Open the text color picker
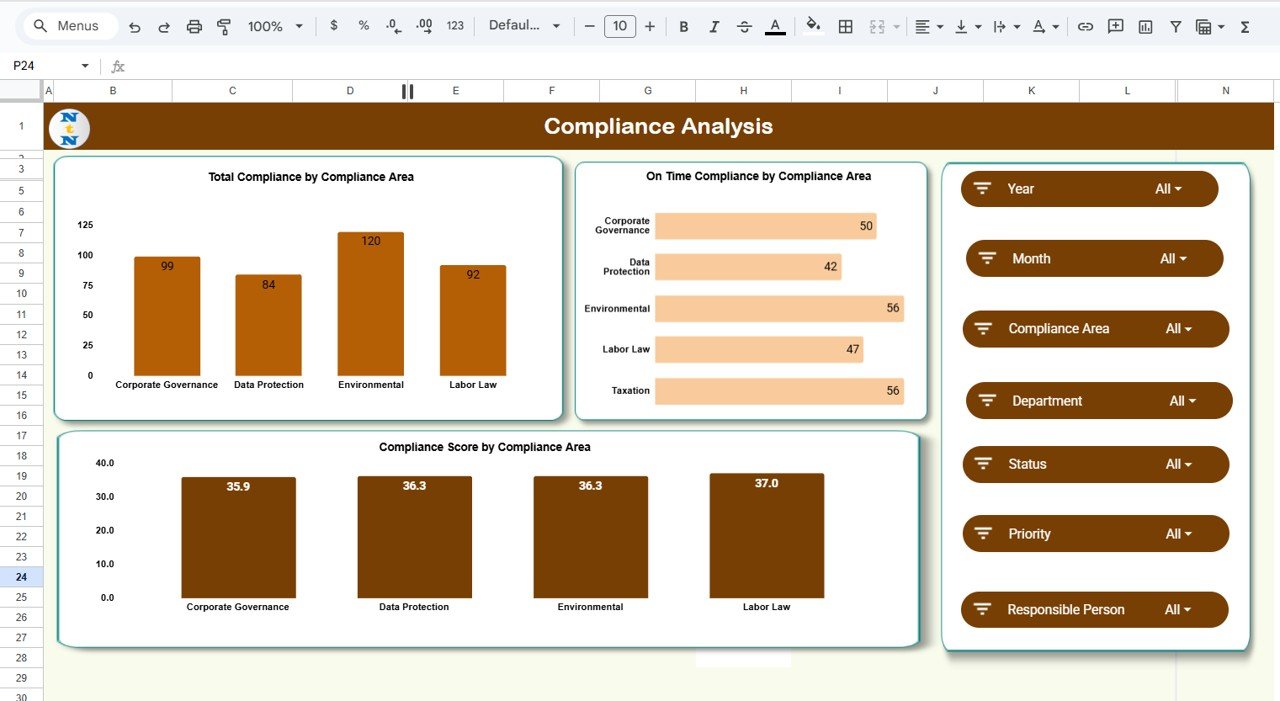 (774, 26)
